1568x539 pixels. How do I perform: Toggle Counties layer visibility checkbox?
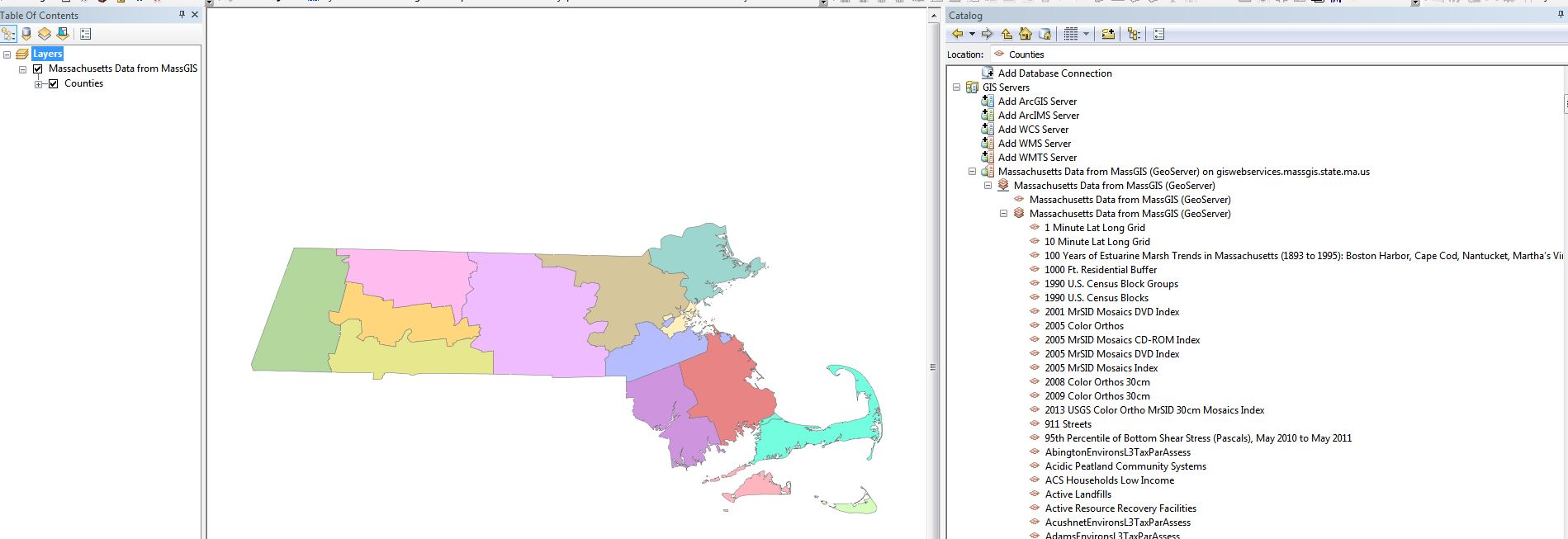click(x=54, y=83)
